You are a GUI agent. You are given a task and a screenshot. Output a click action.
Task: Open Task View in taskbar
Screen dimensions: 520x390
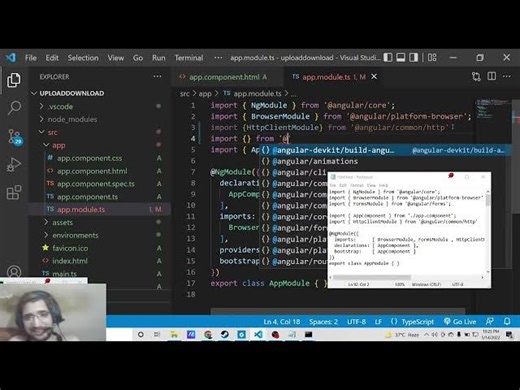pyautogui.click(x=157, y=334)
